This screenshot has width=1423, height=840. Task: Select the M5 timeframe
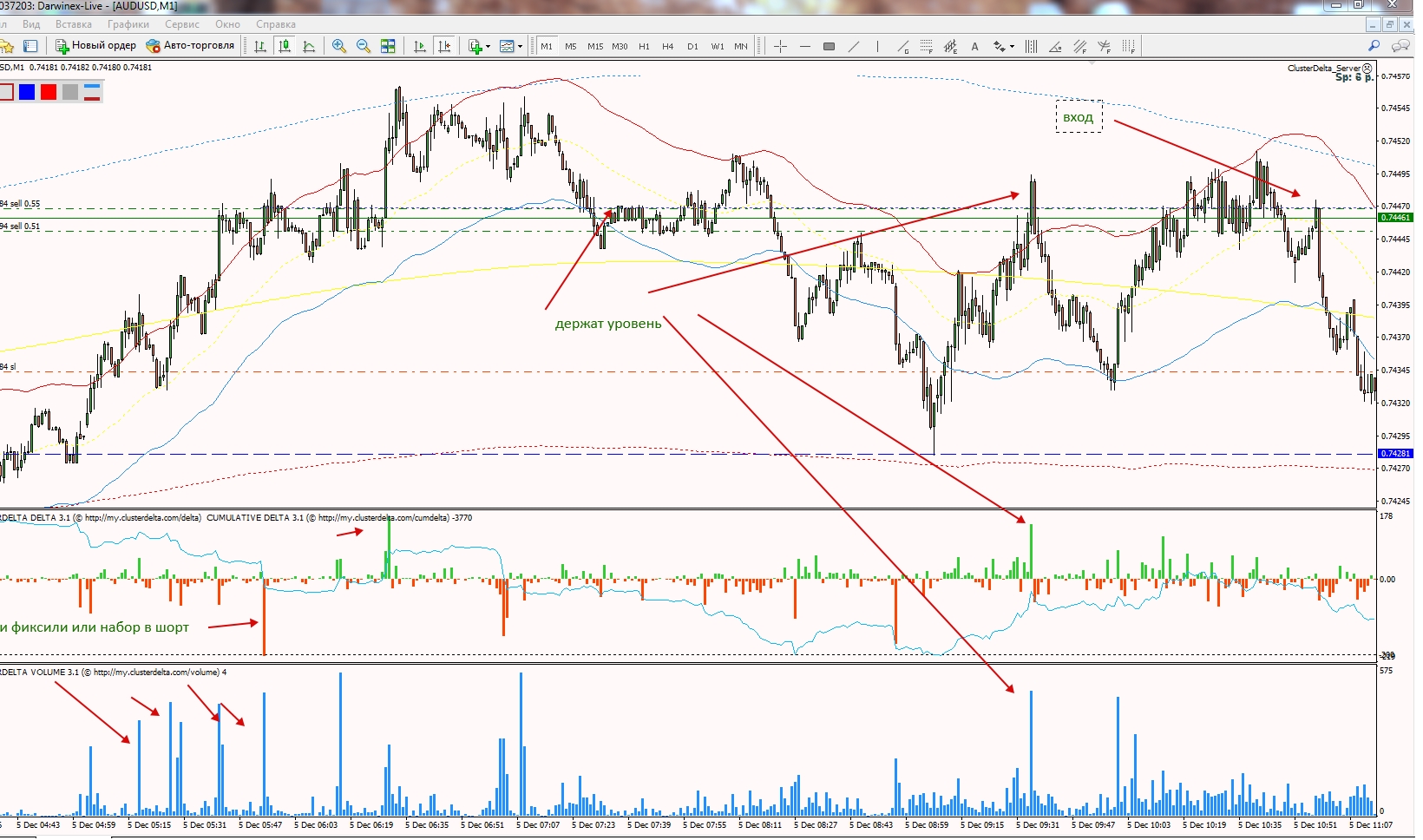[x=571, y=46]
